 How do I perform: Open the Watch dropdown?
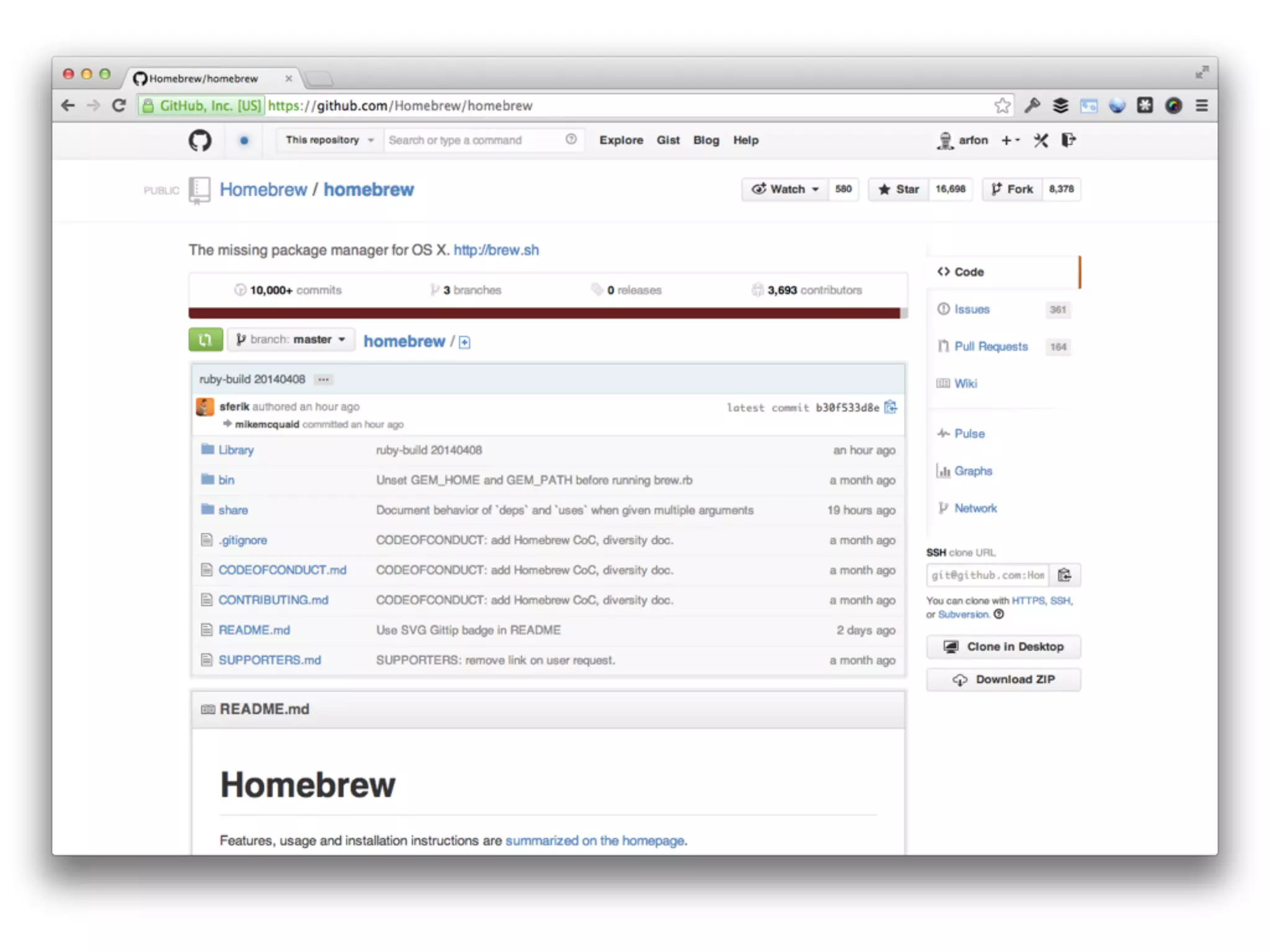[x=785, y=189]
